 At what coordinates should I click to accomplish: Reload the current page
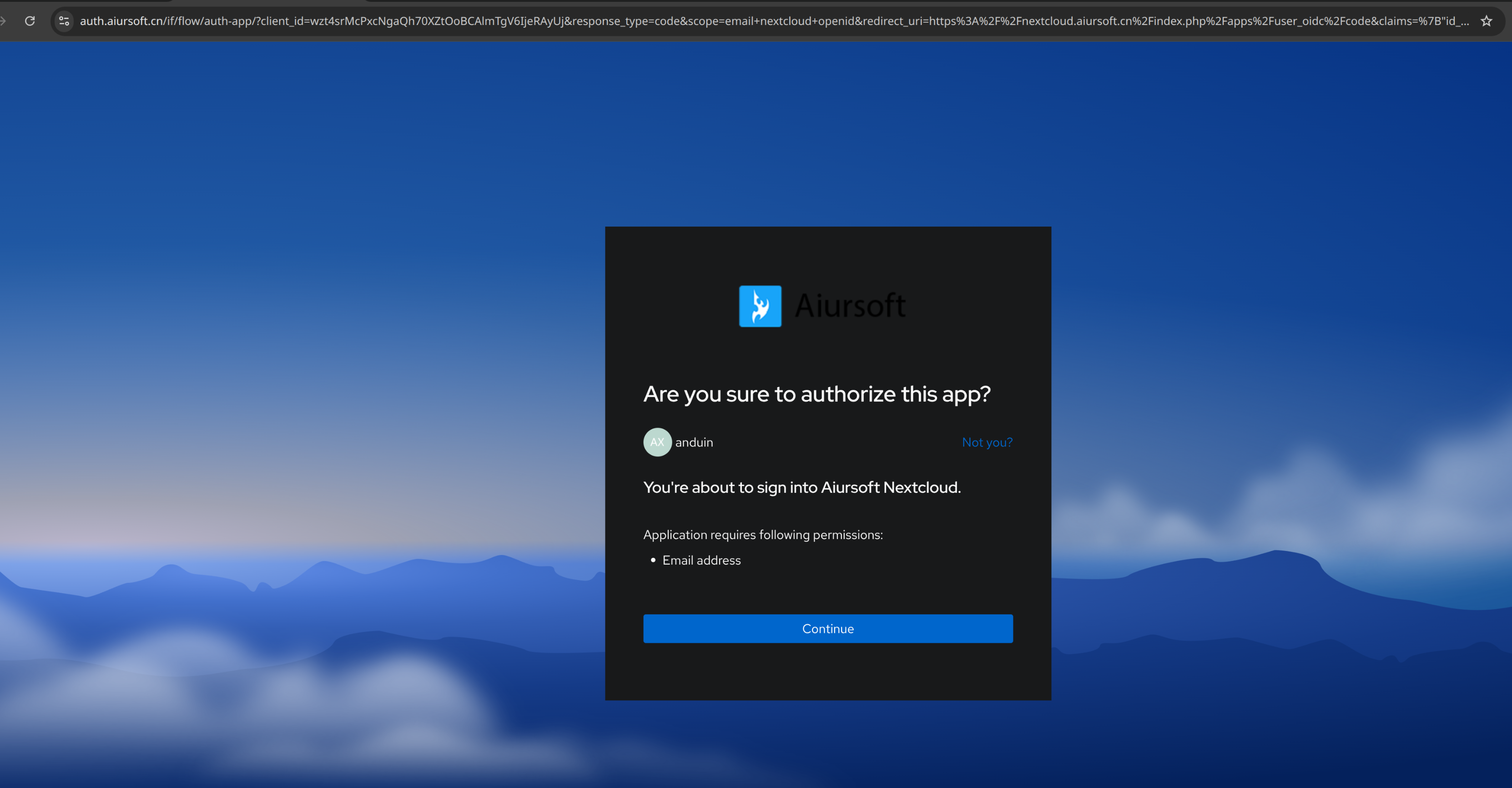tap(30, 21)
